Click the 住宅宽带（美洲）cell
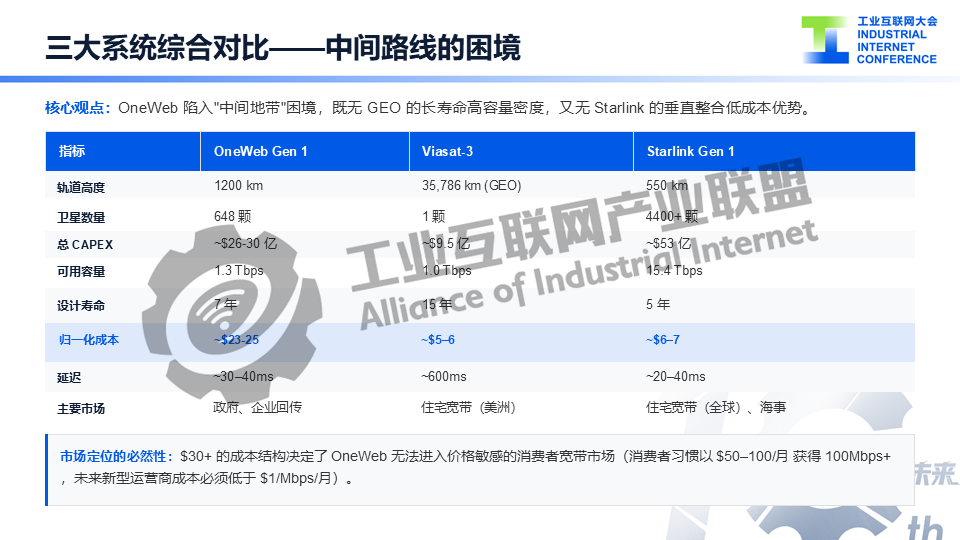 click(x=470, y=407)
